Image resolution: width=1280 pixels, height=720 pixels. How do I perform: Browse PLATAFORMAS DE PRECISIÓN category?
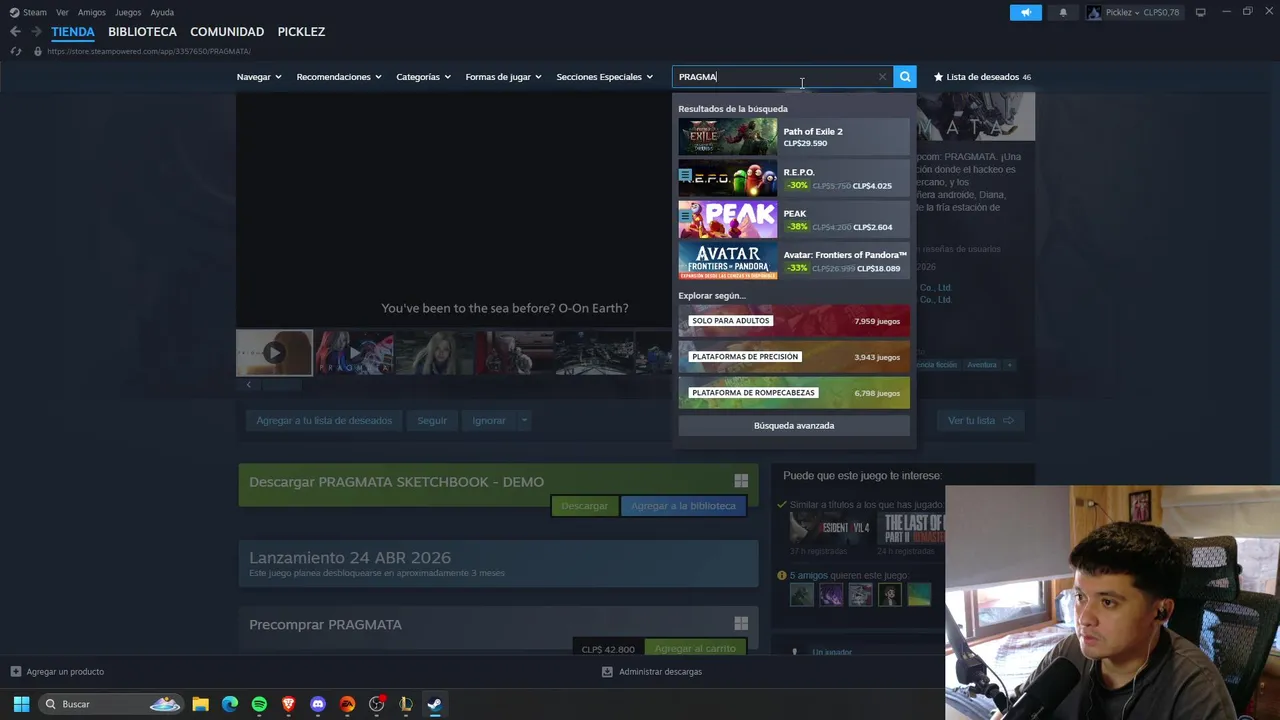794,357
